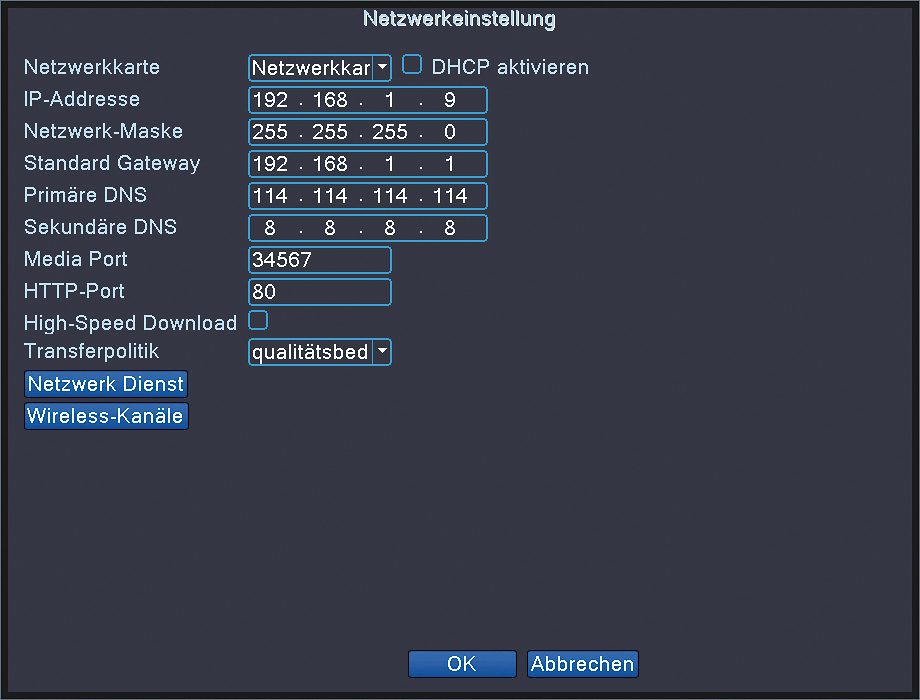Viewport: 920px width, 700px height.
Task: Focus the HTTP-Port input field
Action: pos(319,292)
